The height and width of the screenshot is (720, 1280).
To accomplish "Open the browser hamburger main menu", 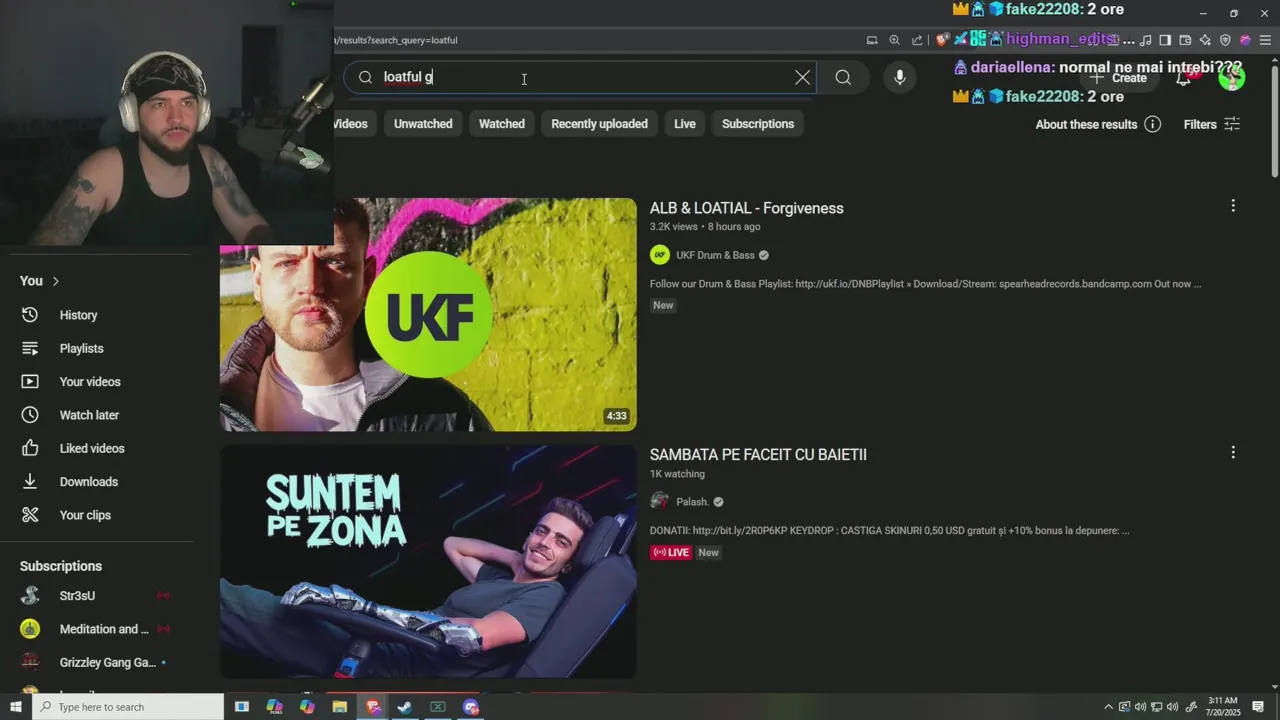I will tap(1265, 40).
